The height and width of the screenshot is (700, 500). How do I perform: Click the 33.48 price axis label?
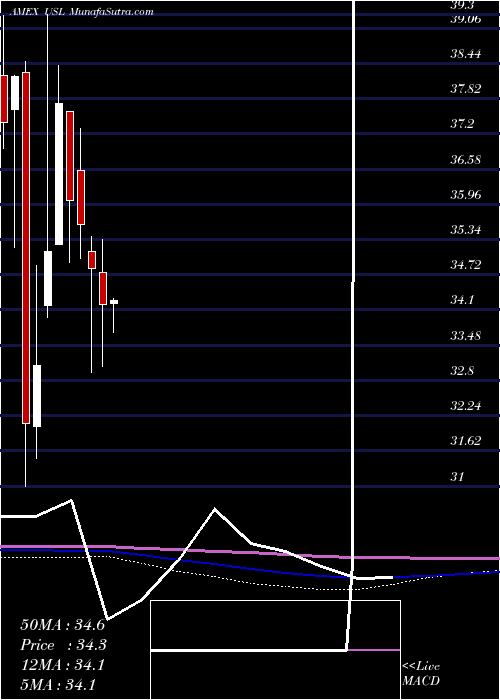(466, 335)
